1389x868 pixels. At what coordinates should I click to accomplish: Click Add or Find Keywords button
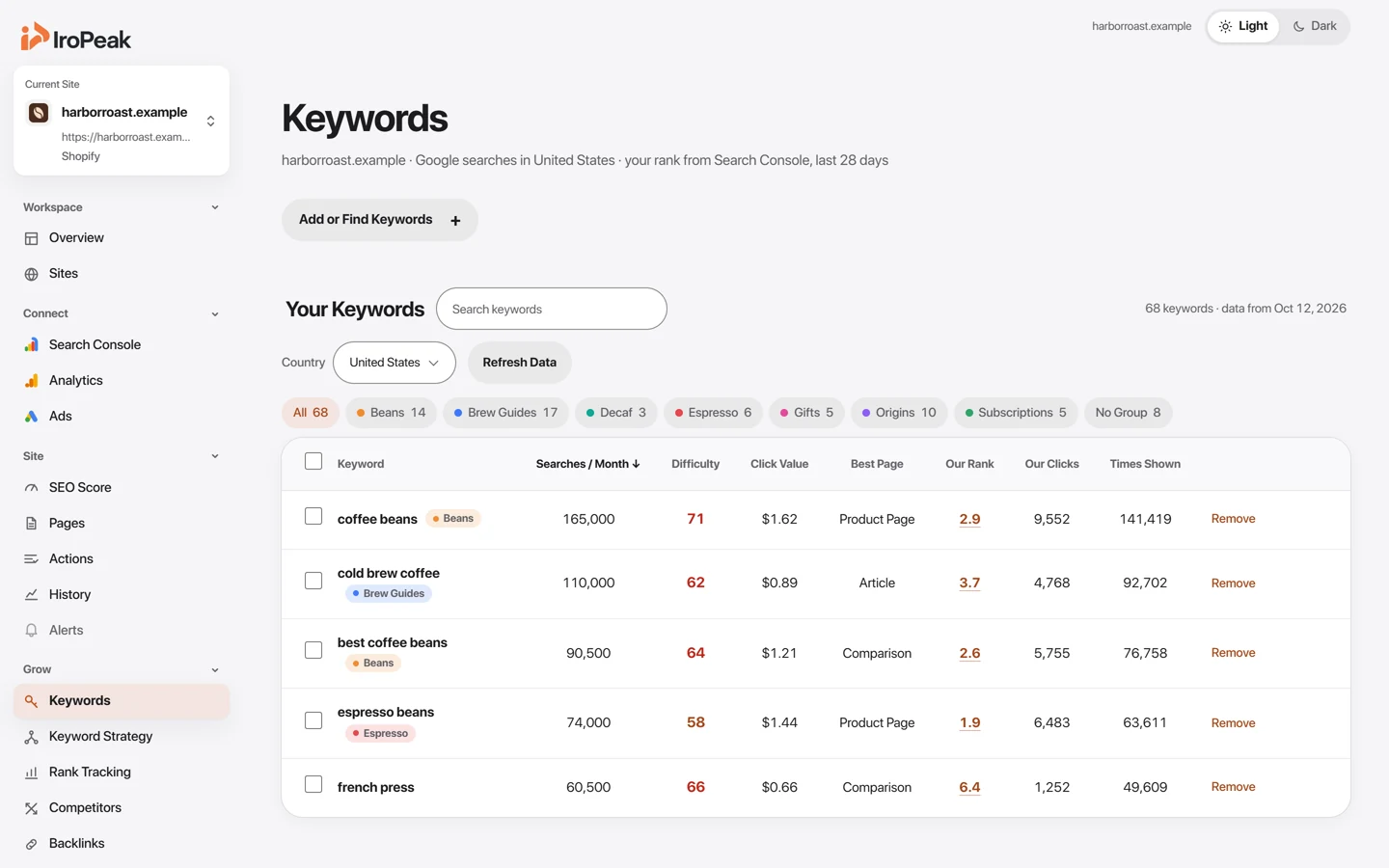(x=380, y=220)
